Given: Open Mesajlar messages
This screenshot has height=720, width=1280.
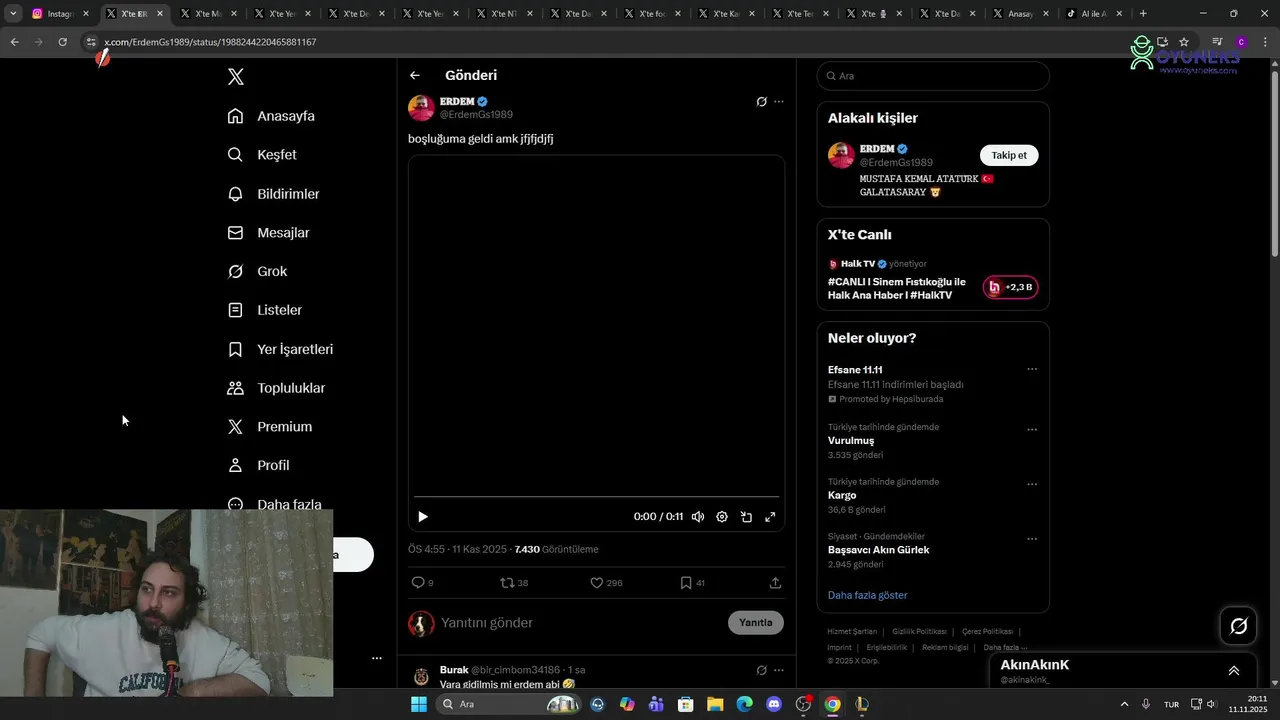Looking at the screenshot, I should coord(268,233).
